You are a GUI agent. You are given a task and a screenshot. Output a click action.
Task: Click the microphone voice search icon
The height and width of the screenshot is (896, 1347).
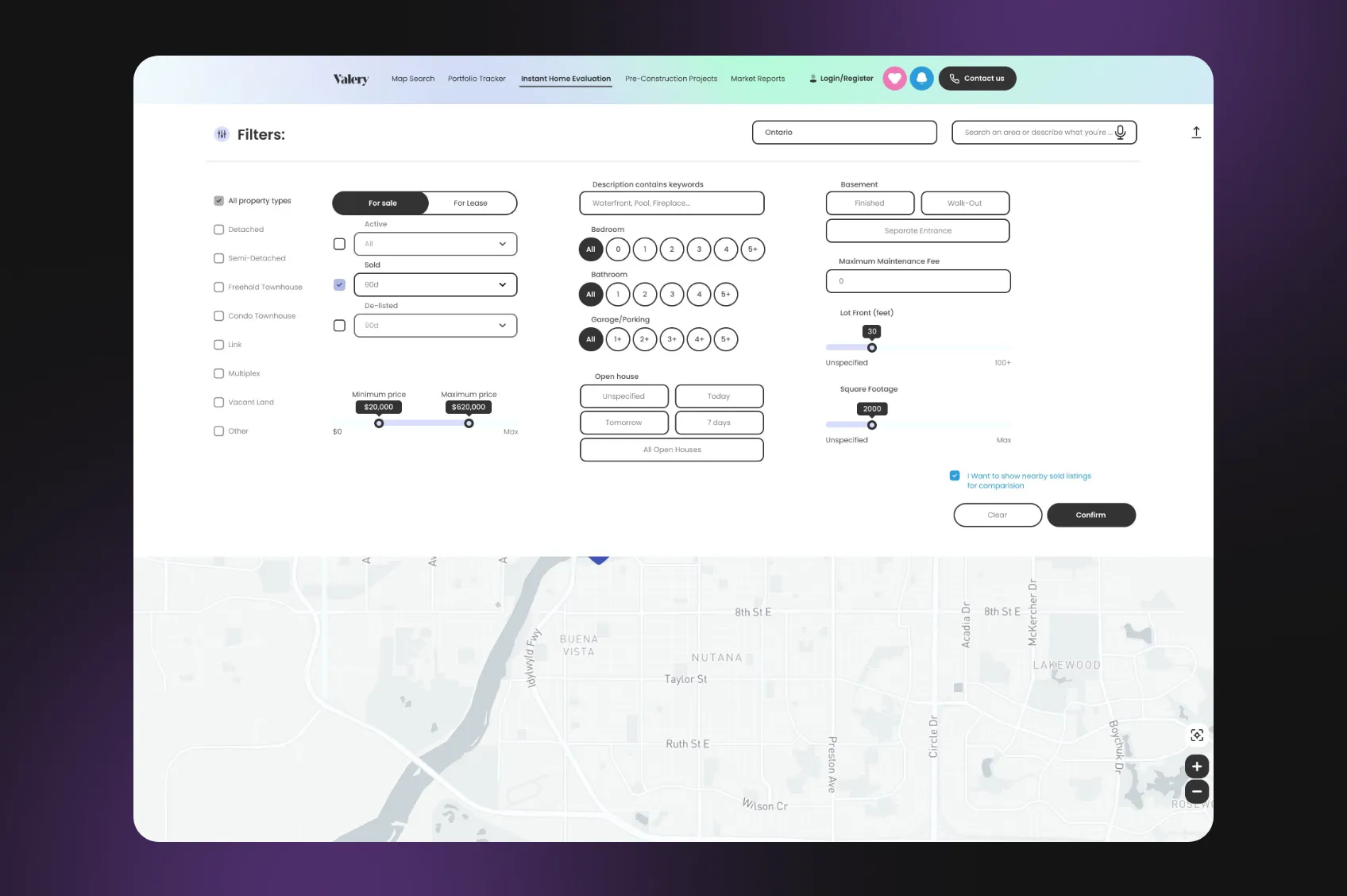[x=1120, y=133]
